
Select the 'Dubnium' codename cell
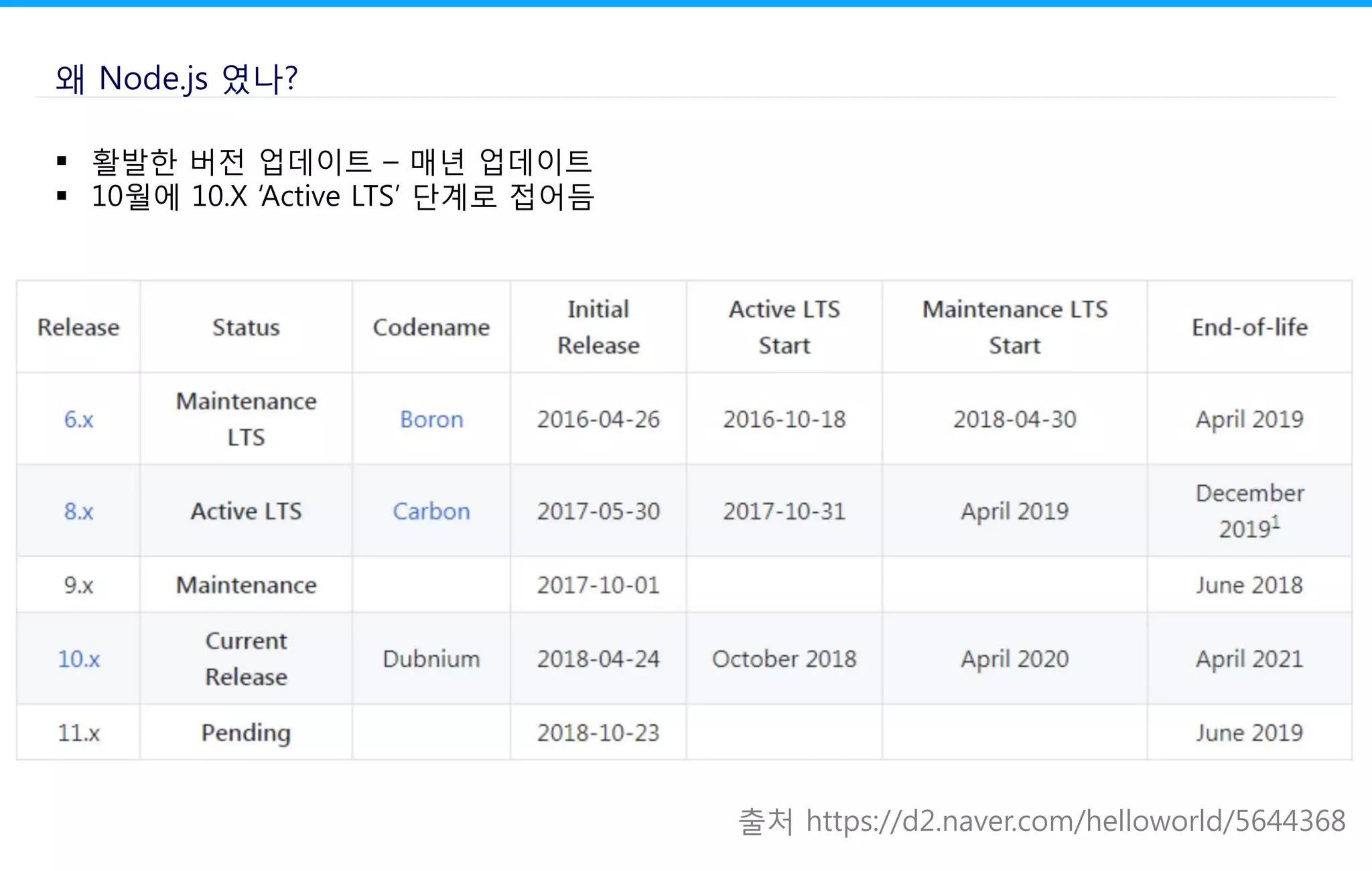tap(431, 659)
